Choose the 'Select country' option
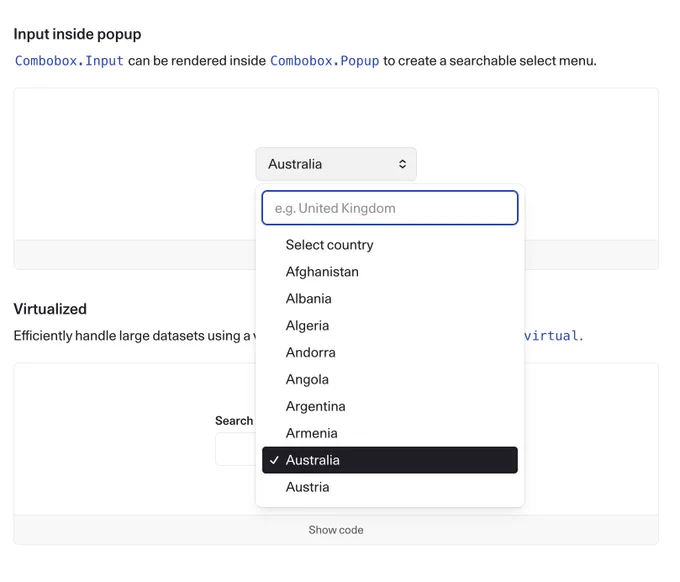This screenshot has height=582, width=680. pos(390,245)
